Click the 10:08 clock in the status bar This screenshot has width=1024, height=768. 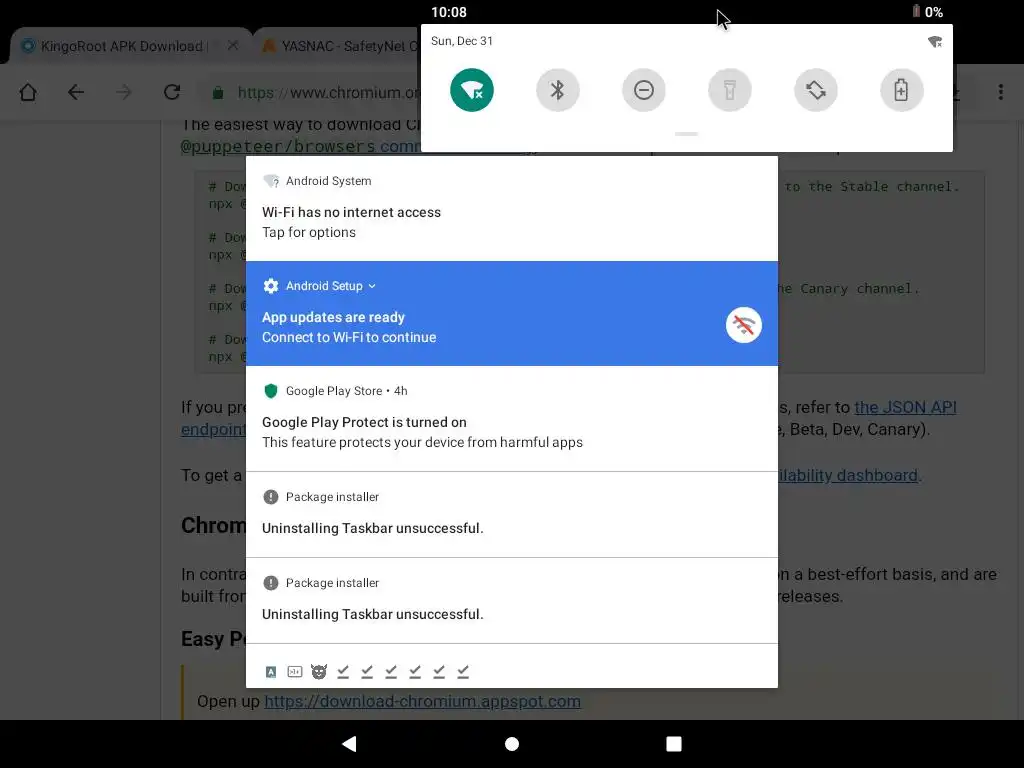(449, 12)
